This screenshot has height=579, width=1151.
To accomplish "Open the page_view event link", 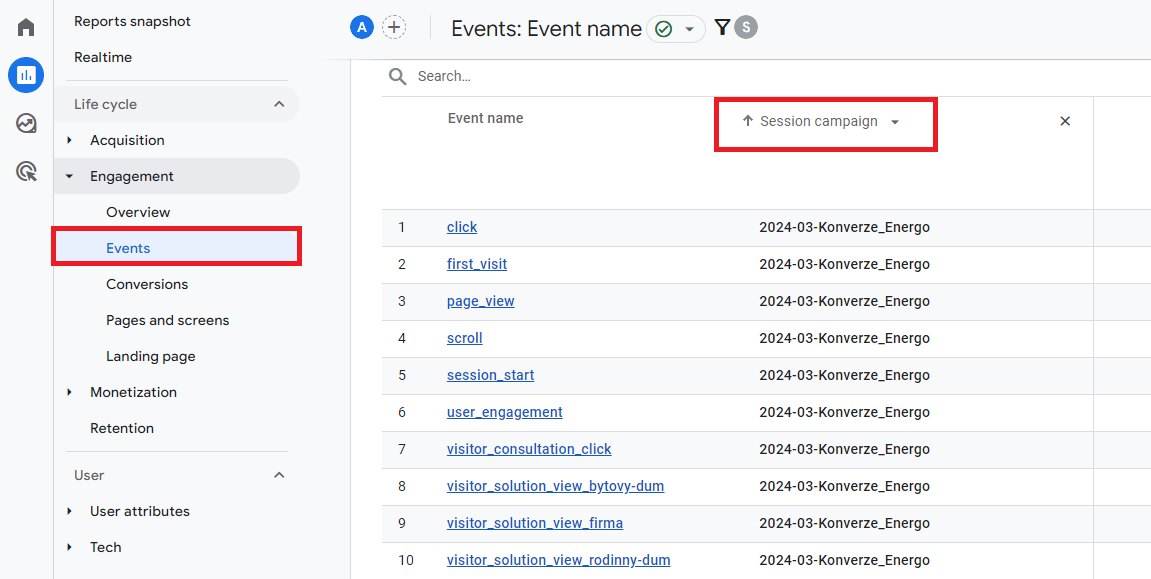I will (480, 301).
